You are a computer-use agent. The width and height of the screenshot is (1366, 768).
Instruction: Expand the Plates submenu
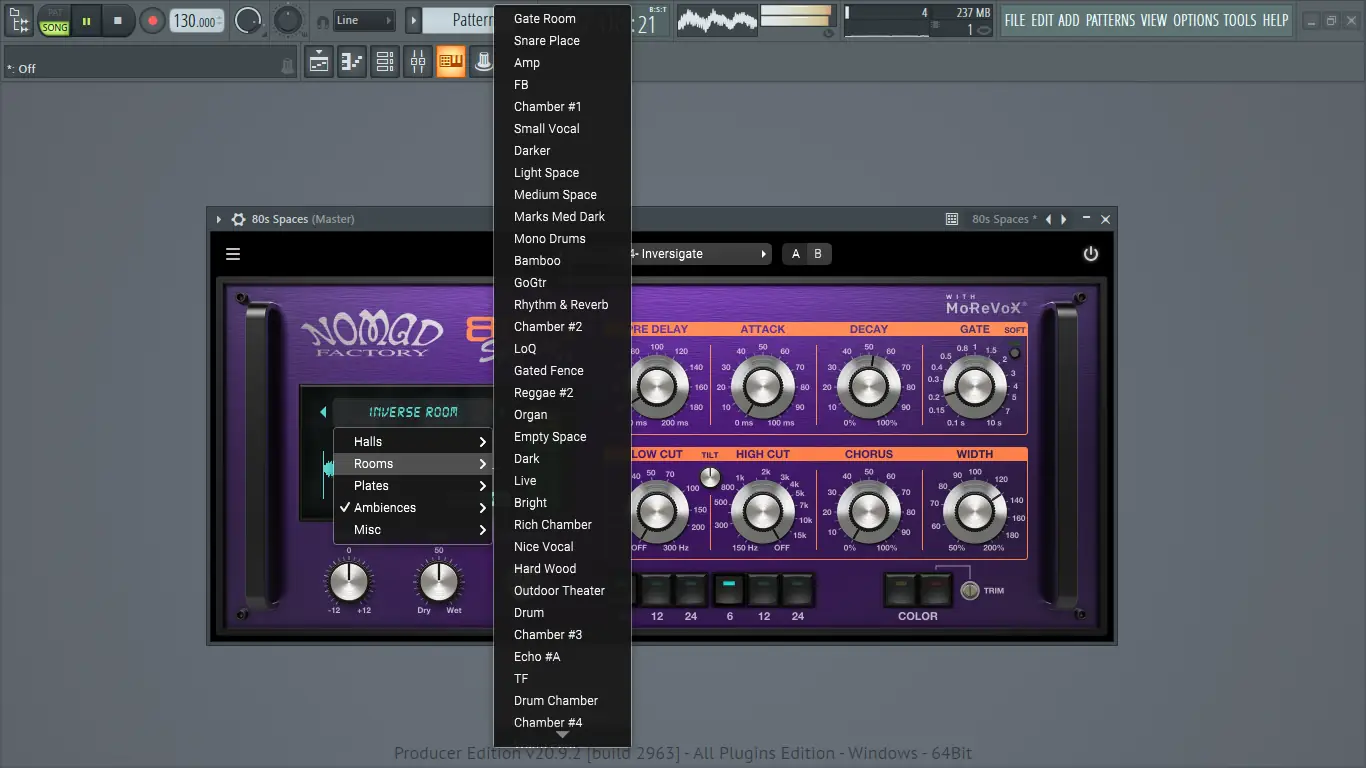[x=412, y=486]
